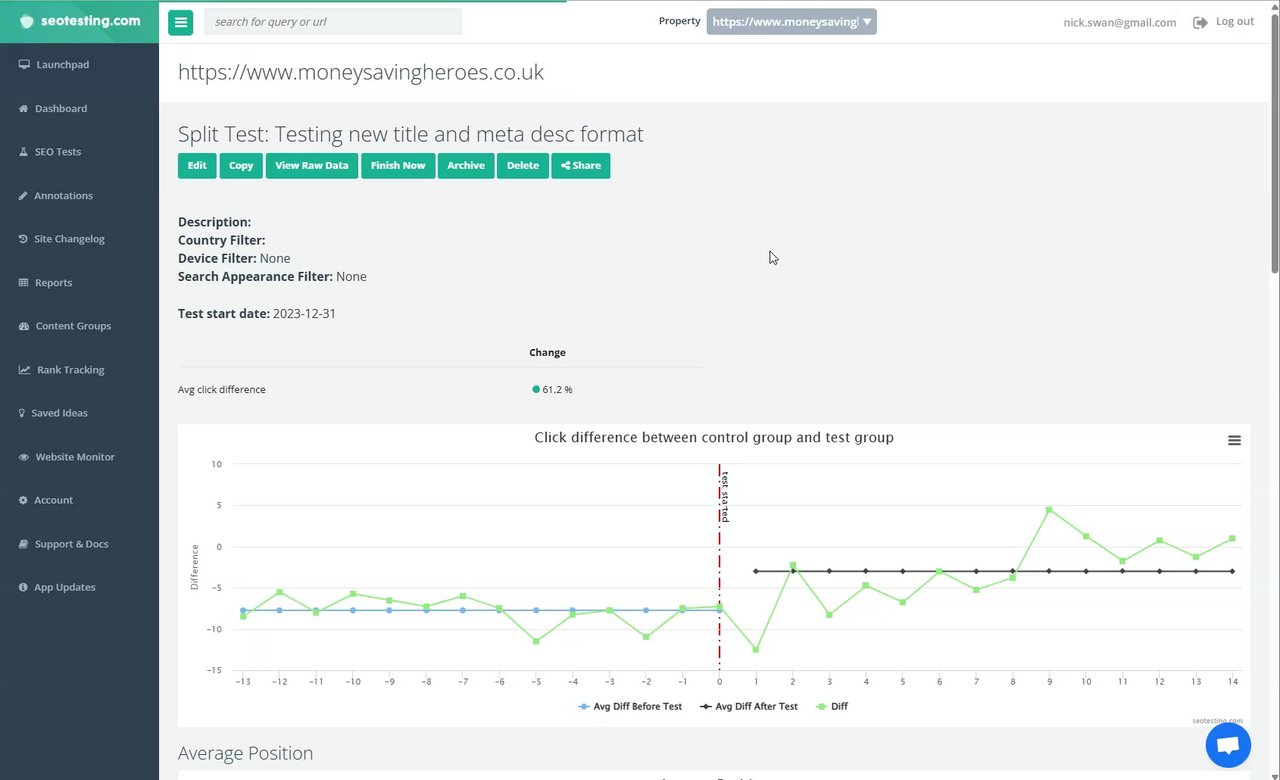
Task: Click the Share button
Action: [580, 166]
